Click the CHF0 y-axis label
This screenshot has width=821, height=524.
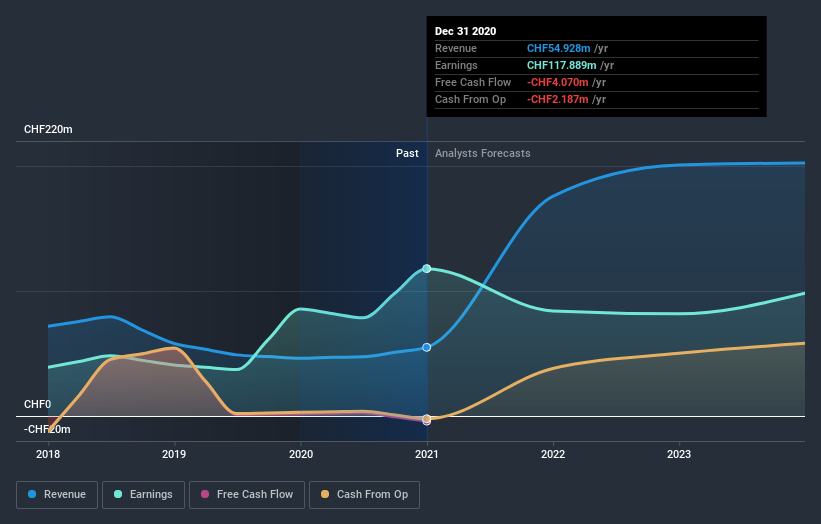(38, 404)
